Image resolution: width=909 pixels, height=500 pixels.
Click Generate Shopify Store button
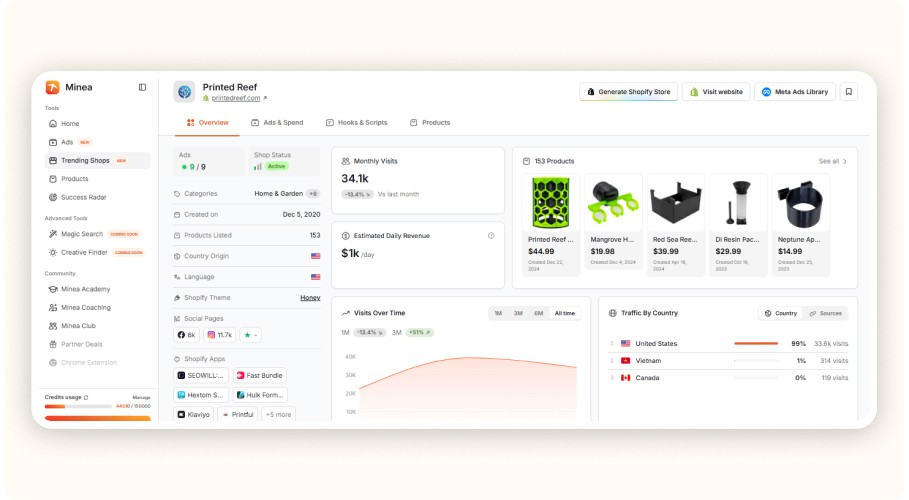coord(628,92)
